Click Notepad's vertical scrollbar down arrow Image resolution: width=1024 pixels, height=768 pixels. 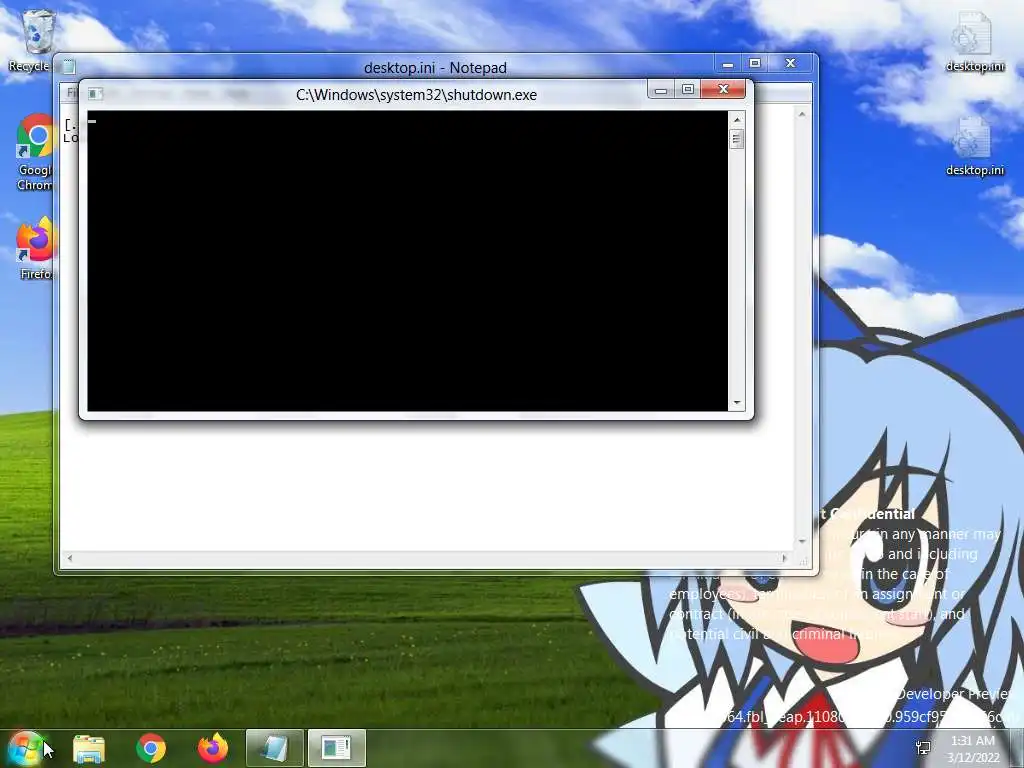tap(801, 541)
